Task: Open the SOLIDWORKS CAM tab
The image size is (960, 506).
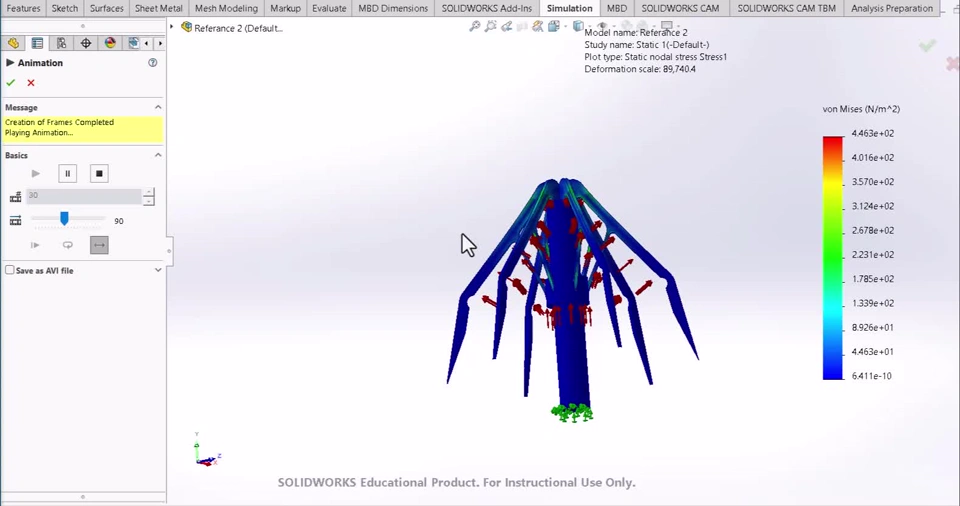Action: [680, 8]
